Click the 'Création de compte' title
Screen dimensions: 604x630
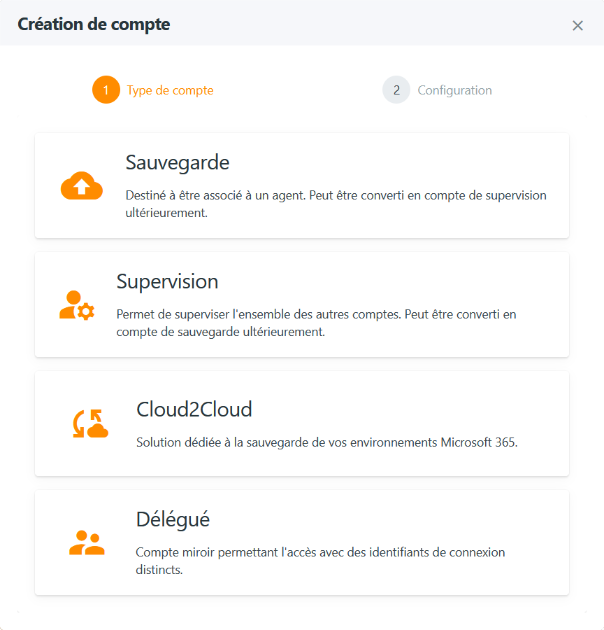(x=94, y=24)
